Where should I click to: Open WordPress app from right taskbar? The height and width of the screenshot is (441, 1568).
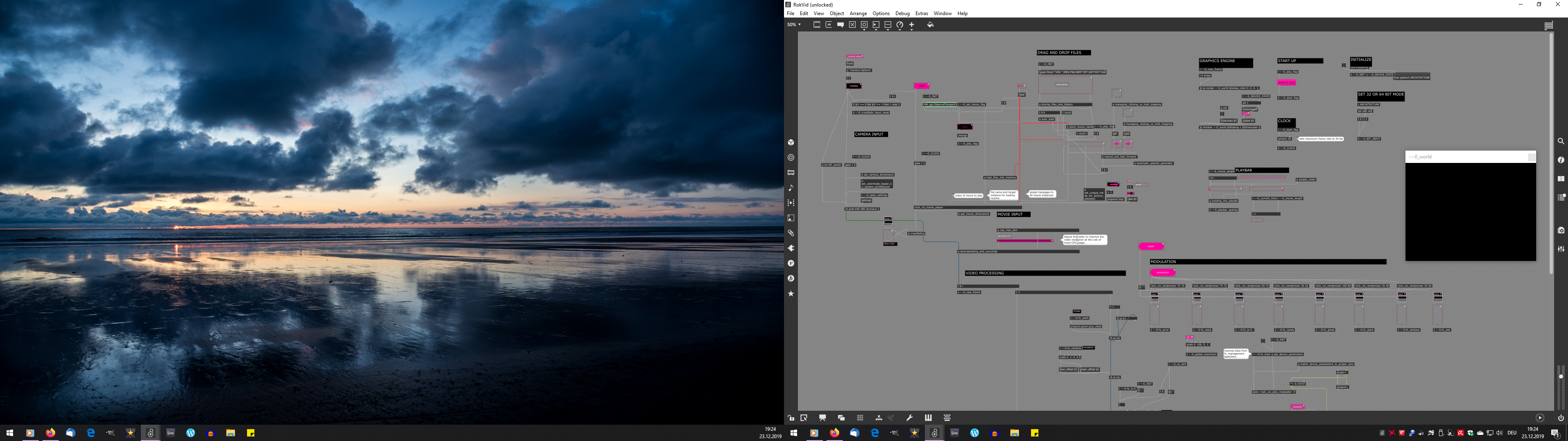click(x=975, y=433)
